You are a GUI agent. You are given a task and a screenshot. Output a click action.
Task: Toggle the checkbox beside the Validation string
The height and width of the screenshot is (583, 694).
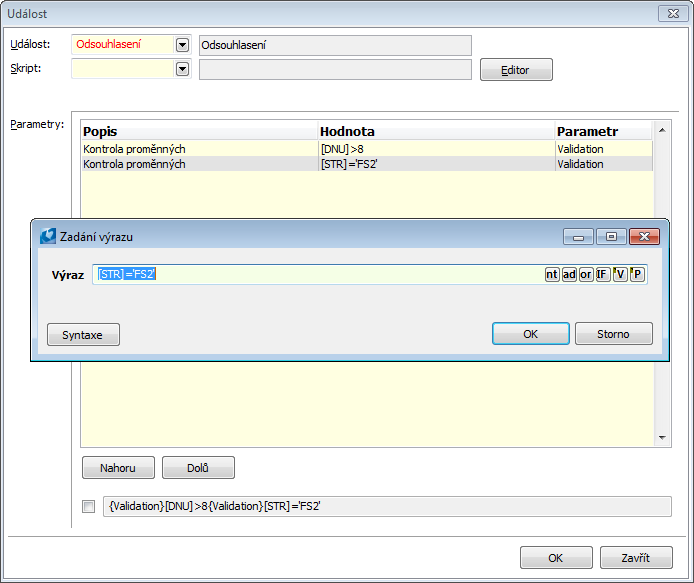pyautogui.click(x=89, y=506)
